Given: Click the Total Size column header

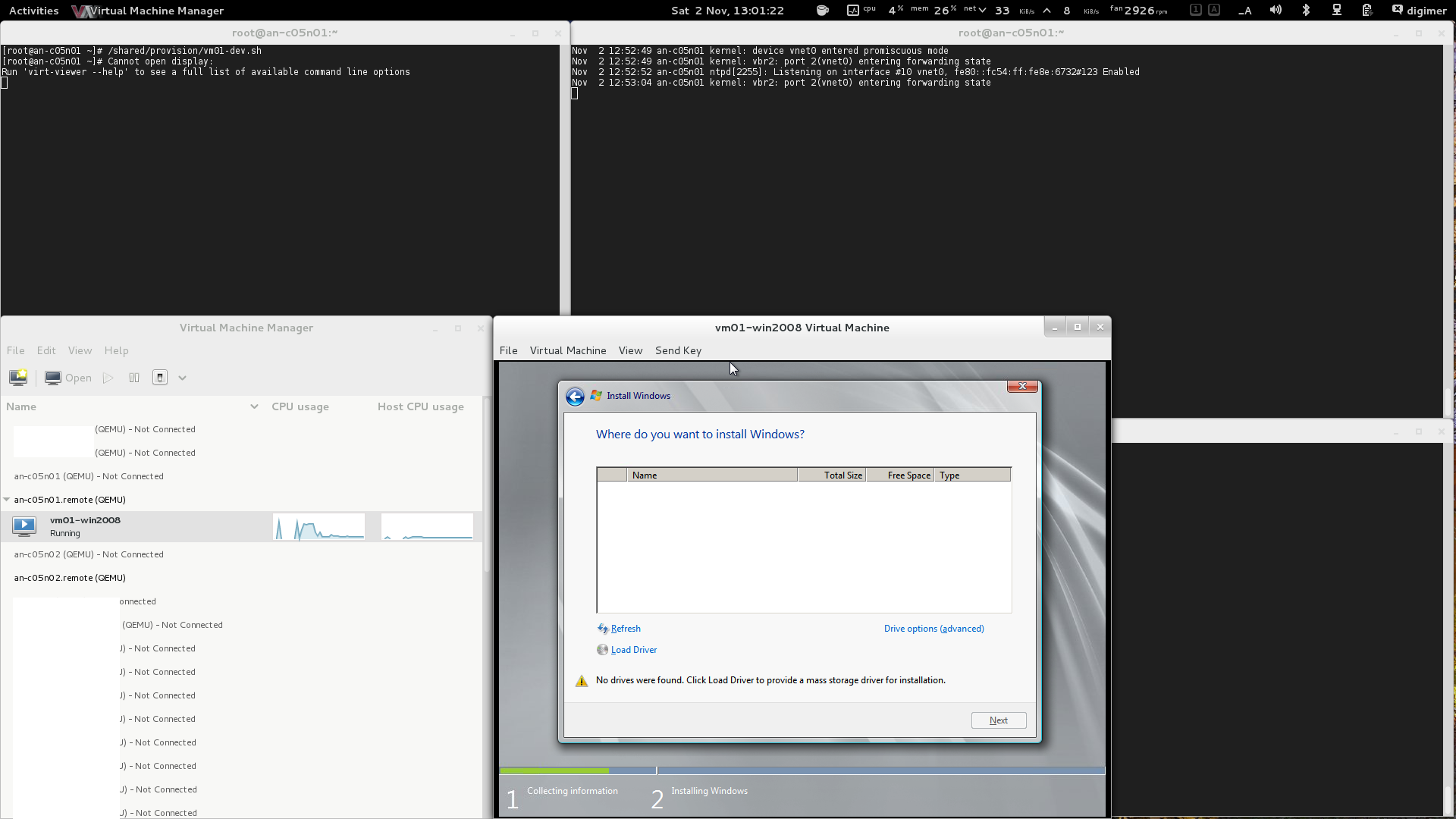Looking at the screenshot, I should click(x=832, y=475).
